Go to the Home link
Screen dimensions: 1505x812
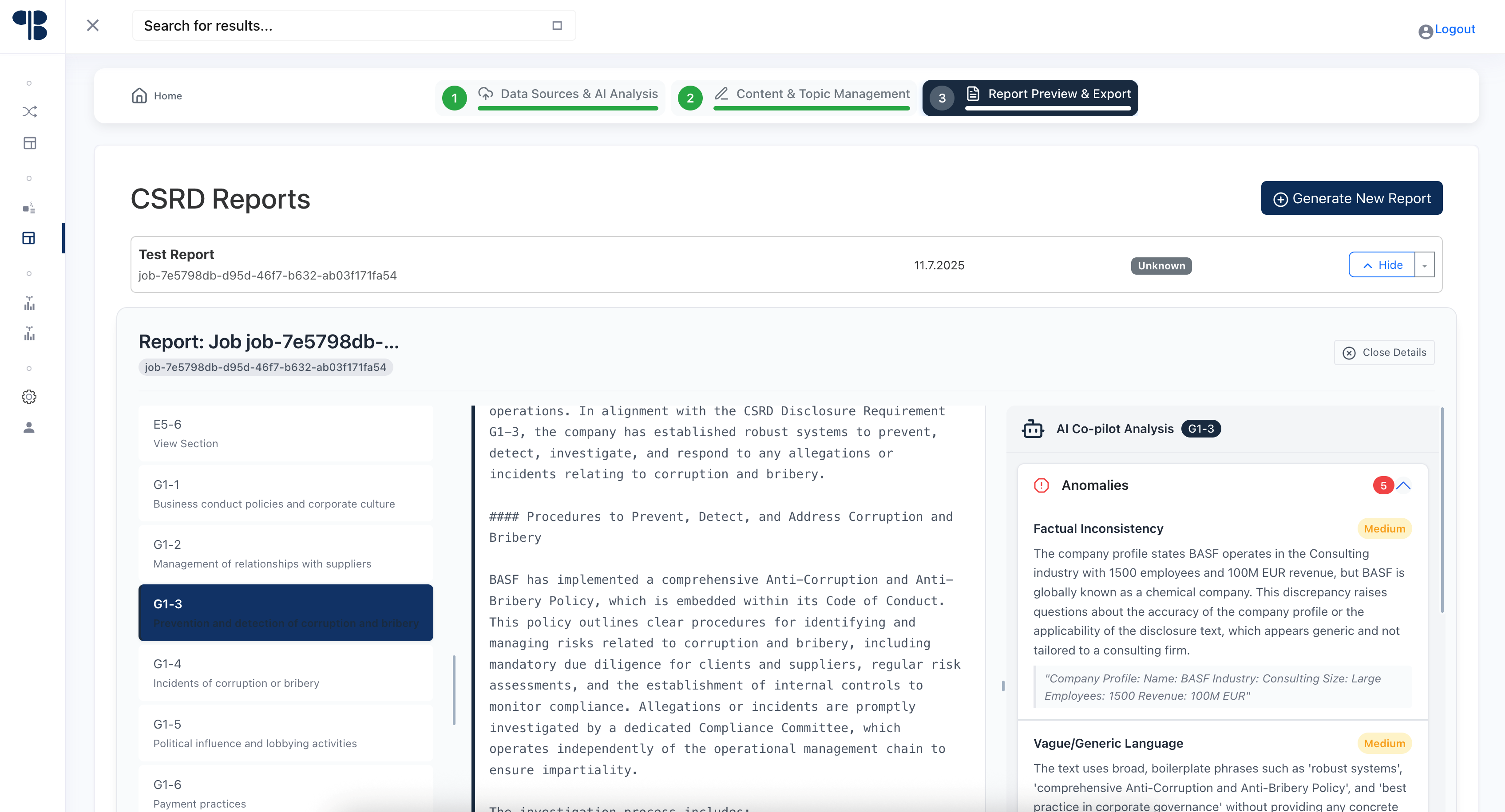[168, 96]
